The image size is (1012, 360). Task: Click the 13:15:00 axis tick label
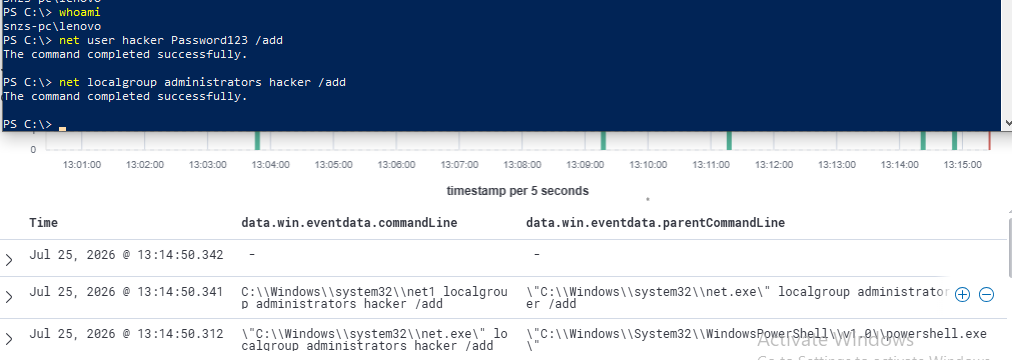[x=962, y=165]
